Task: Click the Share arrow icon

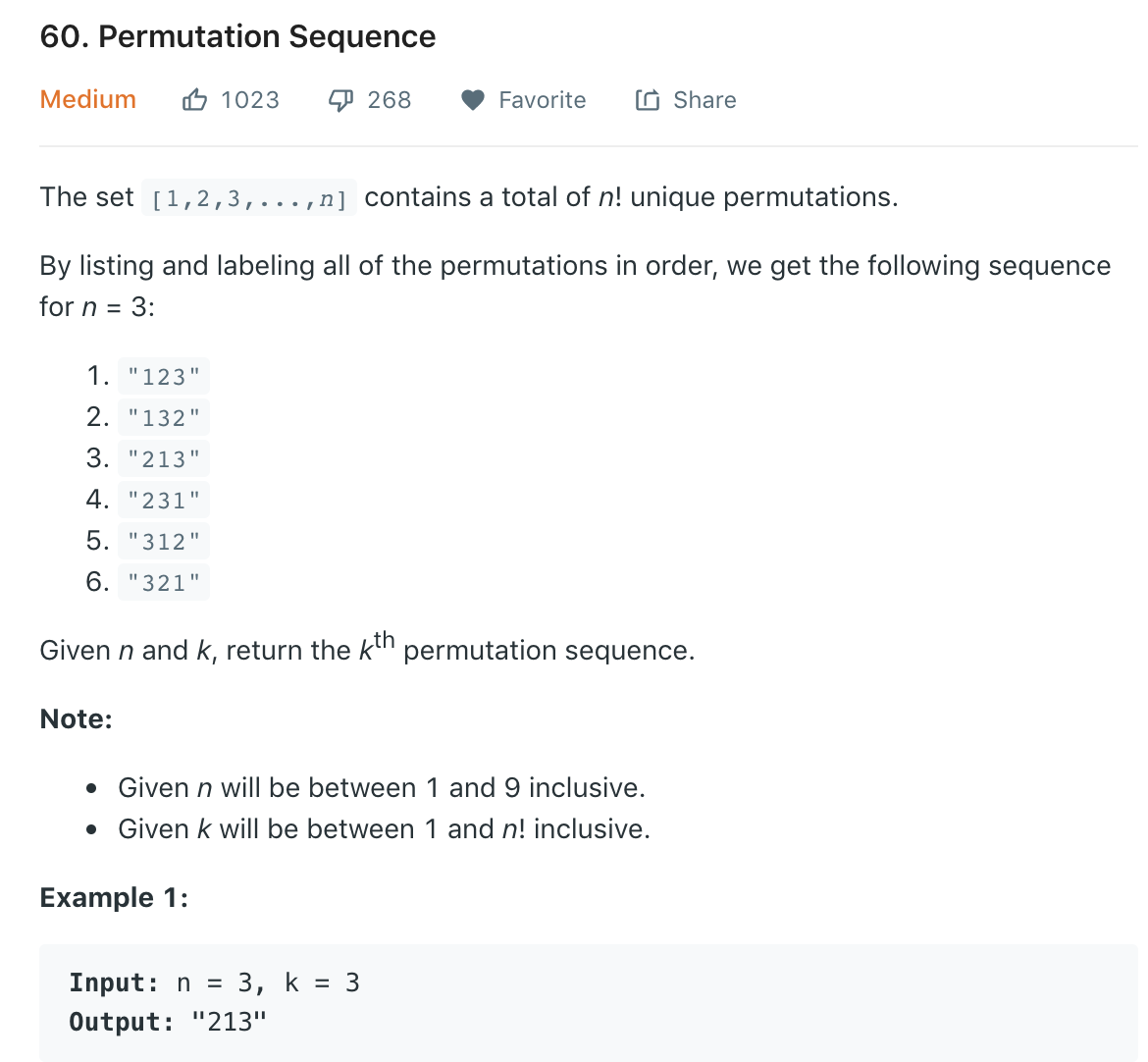Action: [648, 100]
